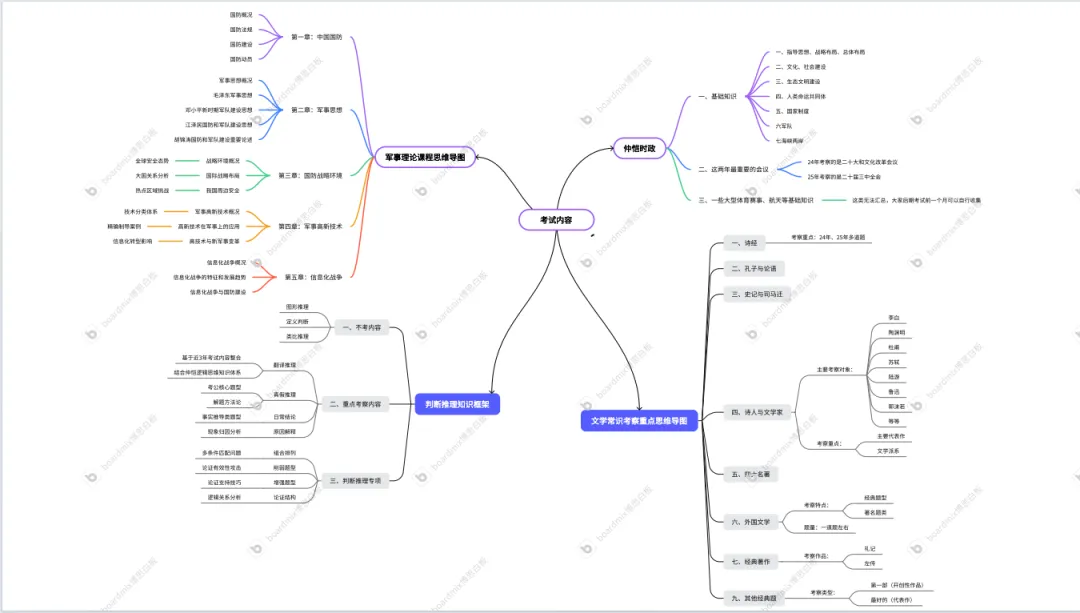
Task: Select the branch 二、这两年最重要的会议
Action: [734, 169]
